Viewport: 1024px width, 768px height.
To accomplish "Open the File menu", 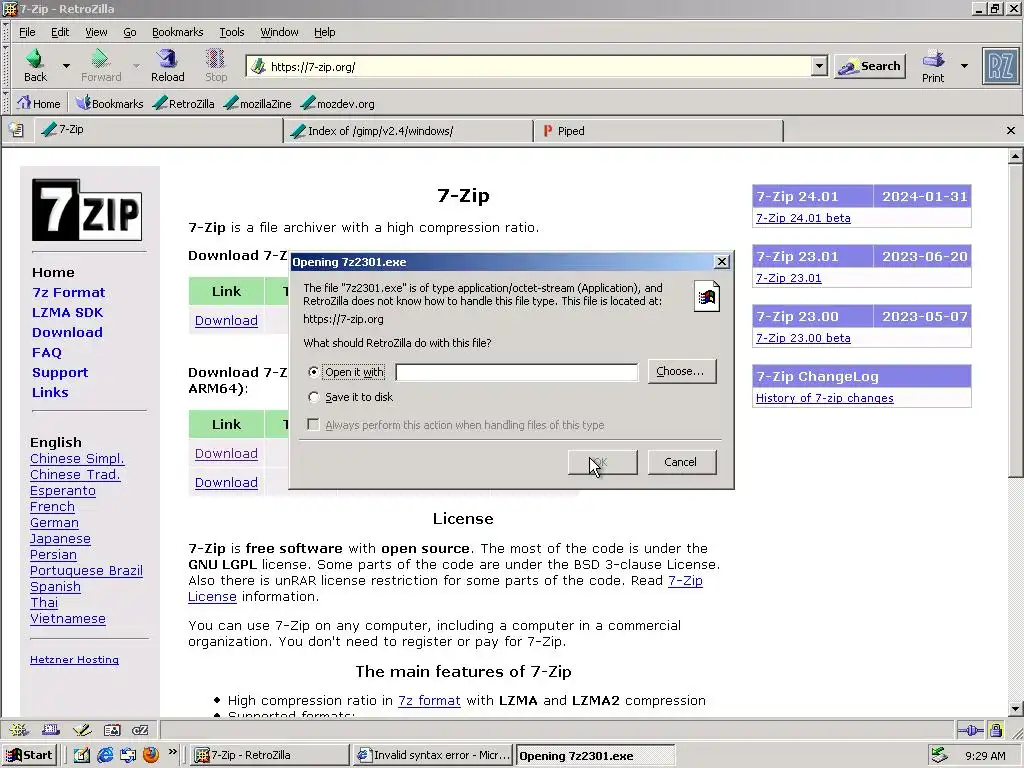I will tap(27, 32).
